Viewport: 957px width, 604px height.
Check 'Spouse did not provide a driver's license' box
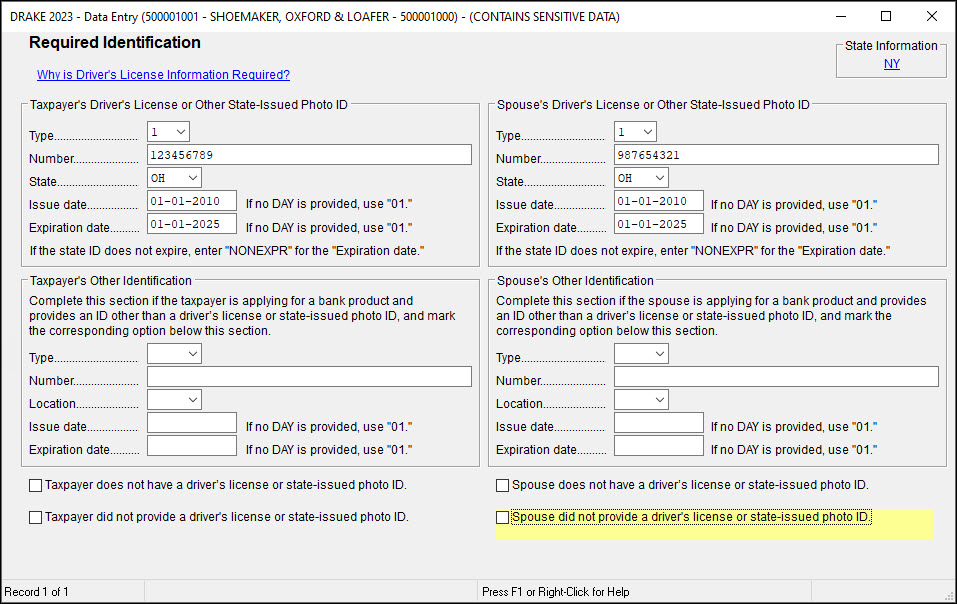coord(502,517)
